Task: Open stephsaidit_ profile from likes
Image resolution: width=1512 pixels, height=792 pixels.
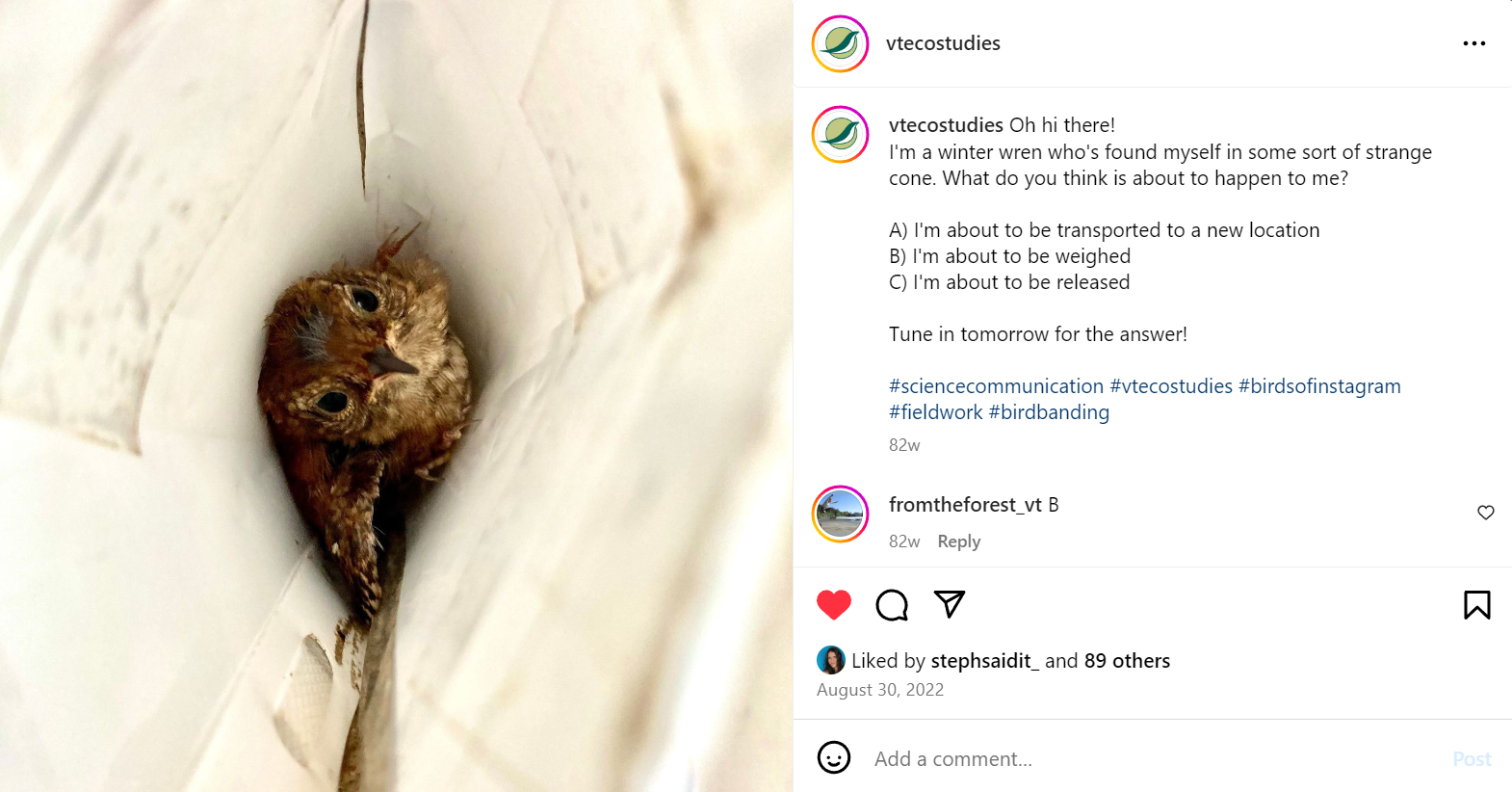Action: [984, 661]
